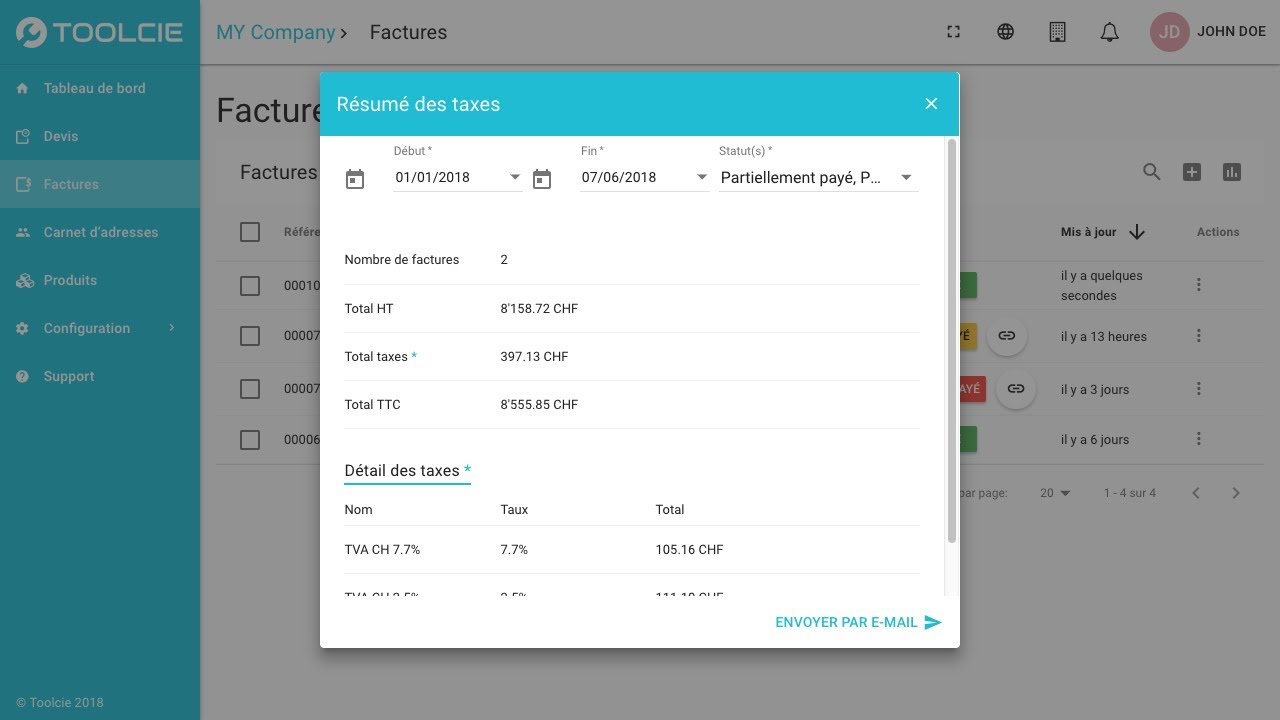
Task: Click Envoyer par e-mail button
Action: 858,622
